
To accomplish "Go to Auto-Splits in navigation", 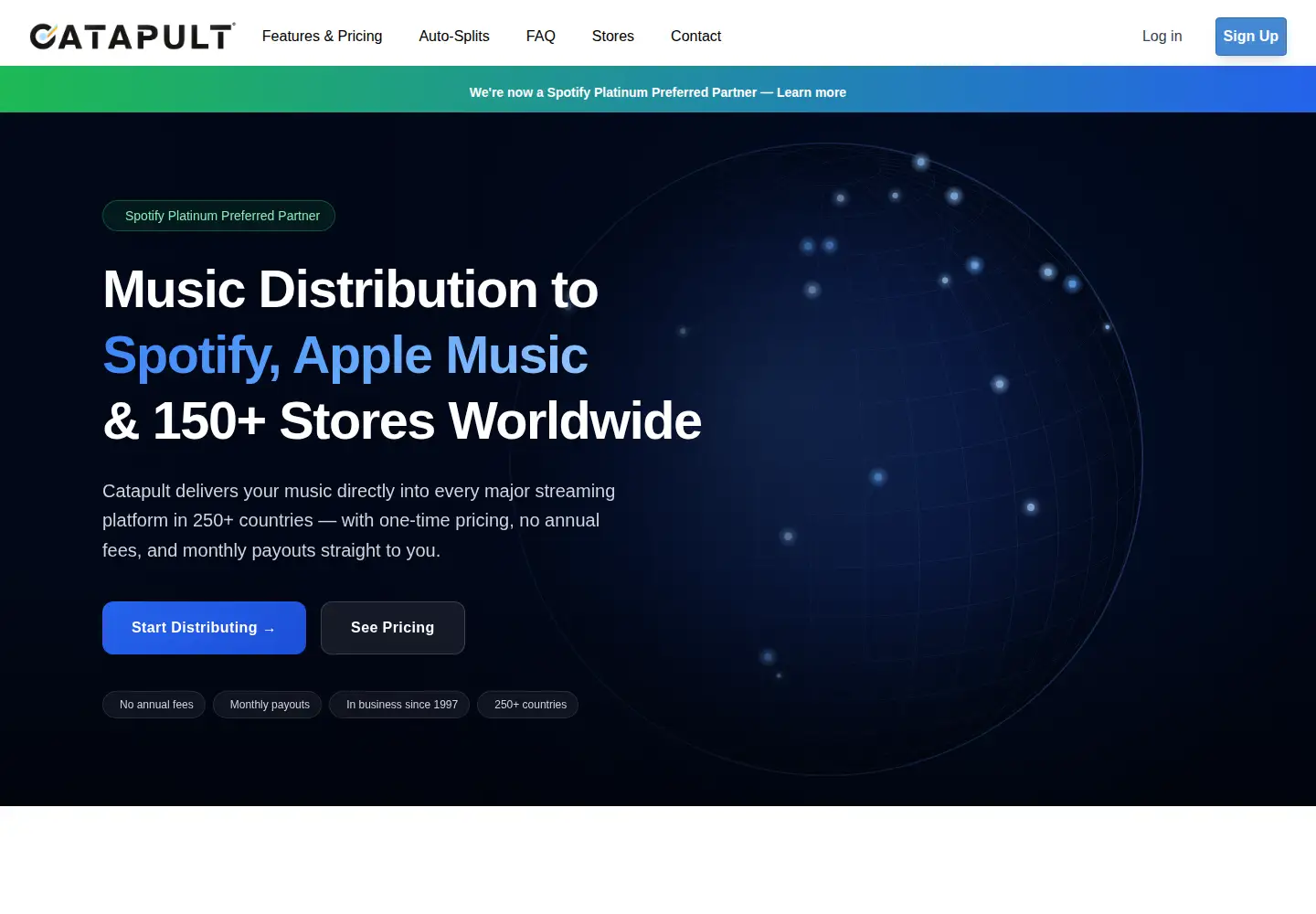I will pyautogui.click(x=454, y=37).
